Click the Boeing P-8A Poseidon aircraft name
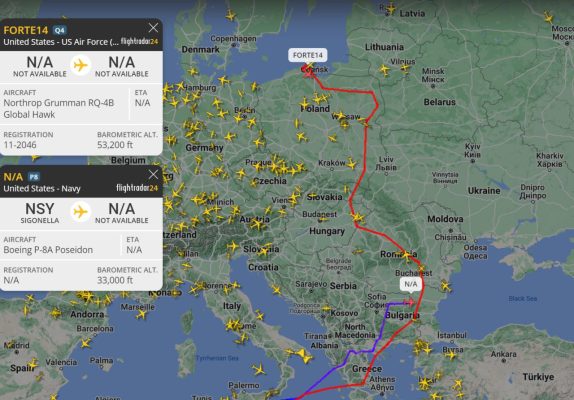 pyautogui.click(x=48, y=250)
